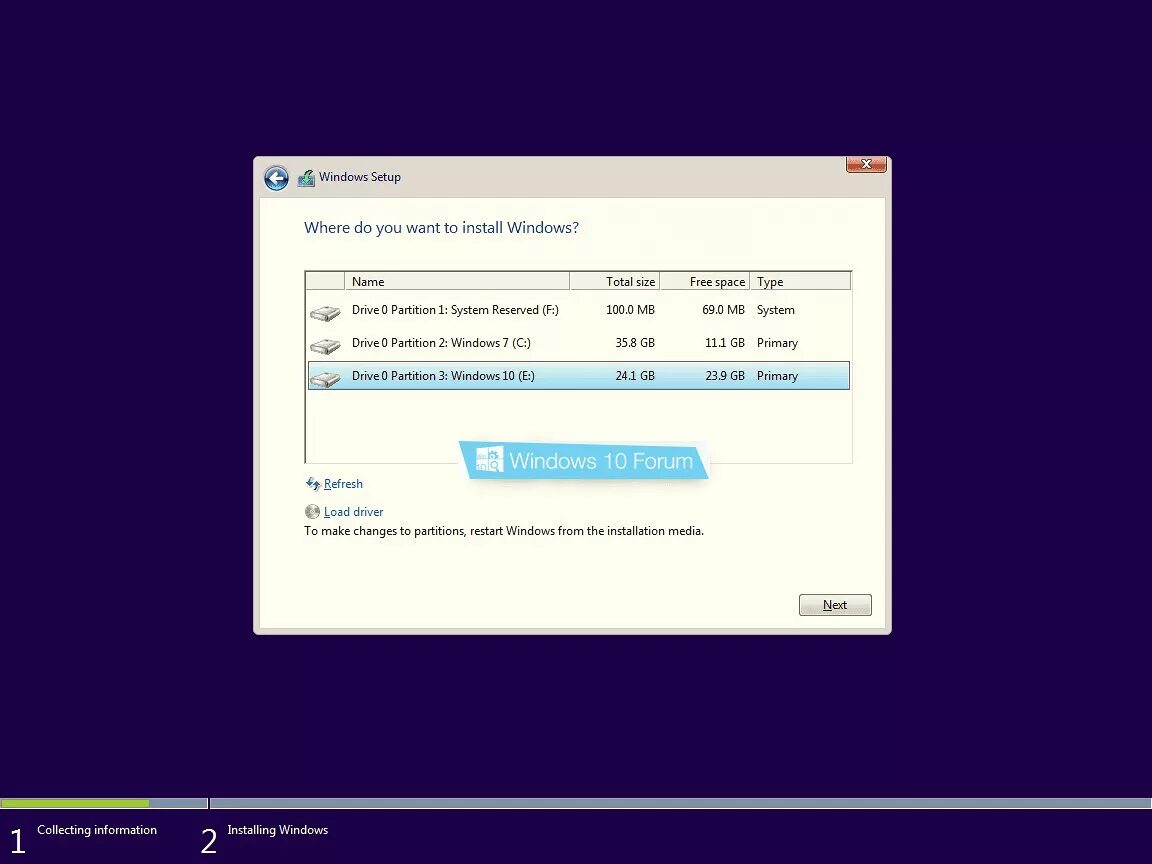The width and height of the screenshot is (1152, 864).
Task: Refresh the partition list
Action: (343, 483)
